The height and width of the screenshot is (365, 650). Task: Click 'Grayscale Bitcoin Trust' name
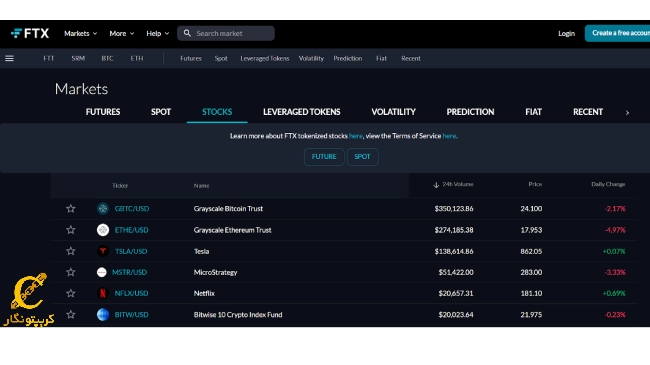pyautogui.click(x=228, y=209)
